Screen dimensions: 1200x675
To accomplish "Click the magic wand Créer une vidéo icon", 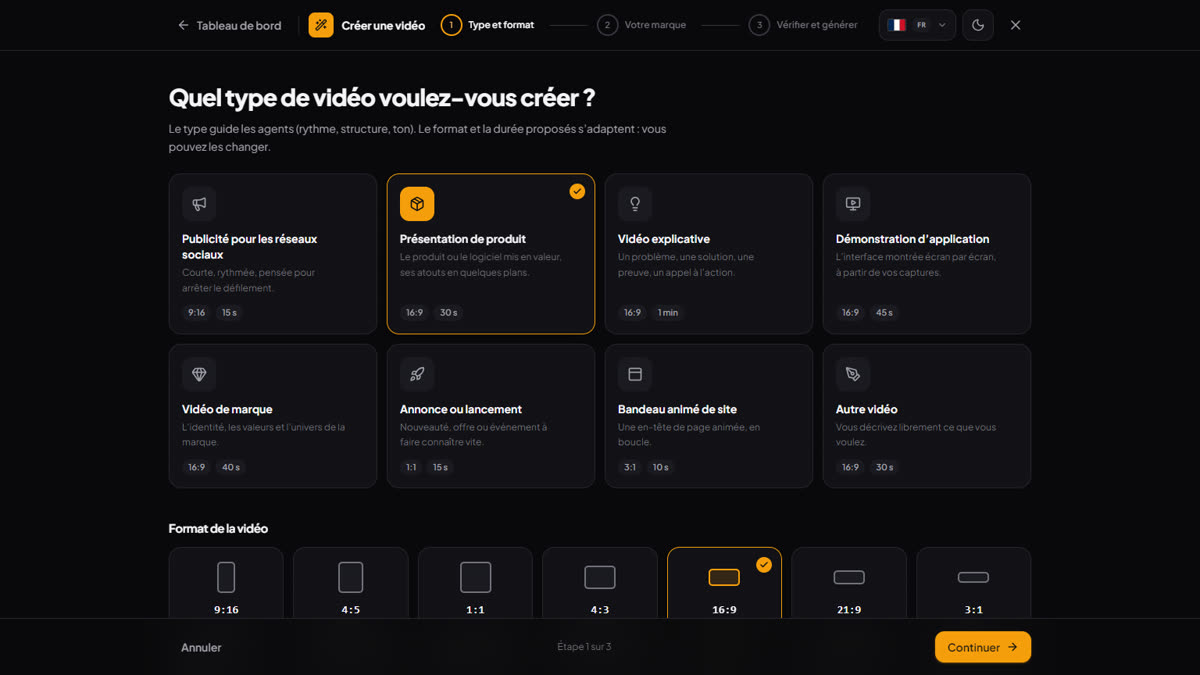I will coord(321,25).
